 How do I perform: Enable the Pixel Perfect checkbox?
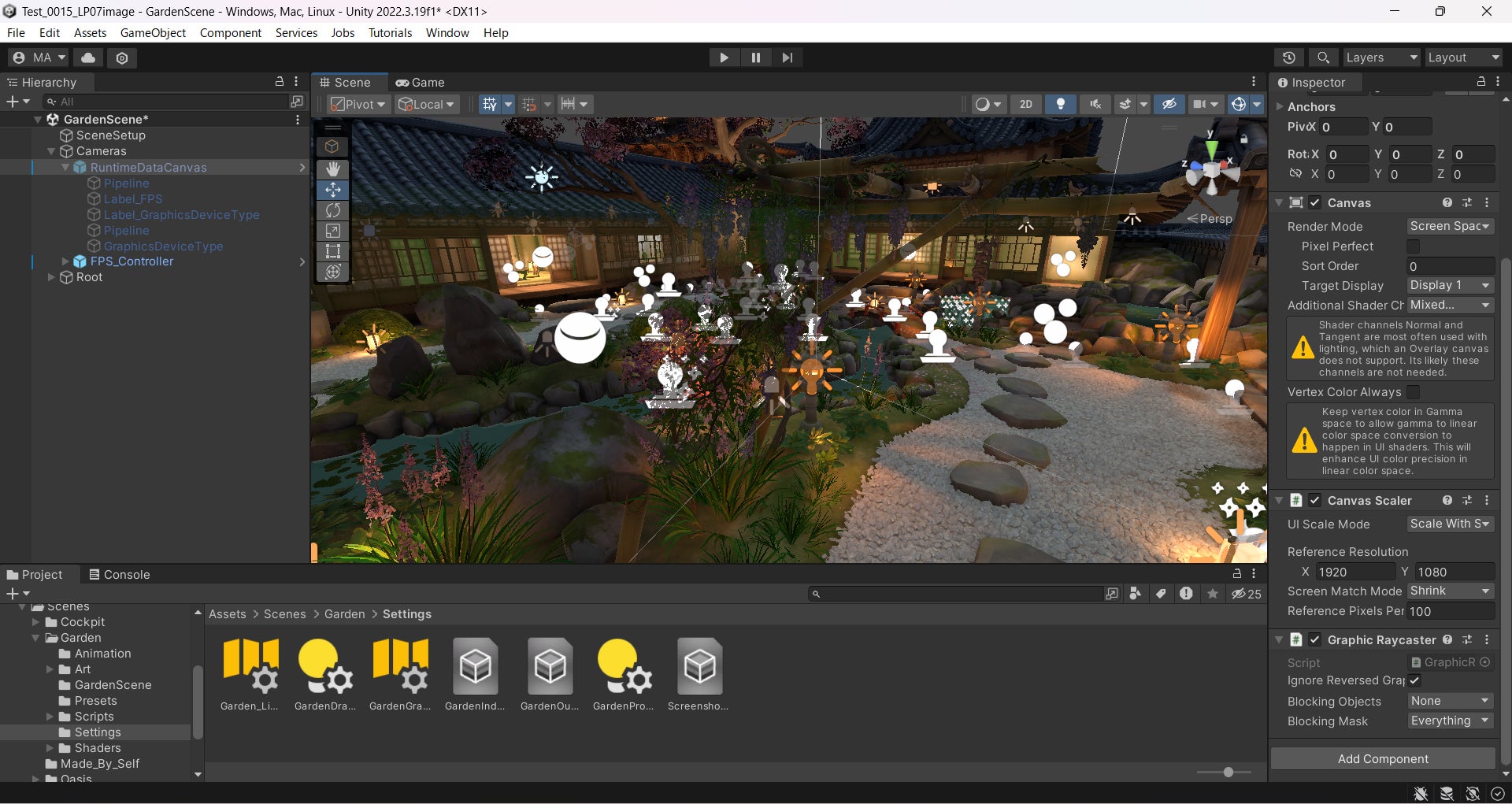pyautogui.click(x=1414, y=246)
